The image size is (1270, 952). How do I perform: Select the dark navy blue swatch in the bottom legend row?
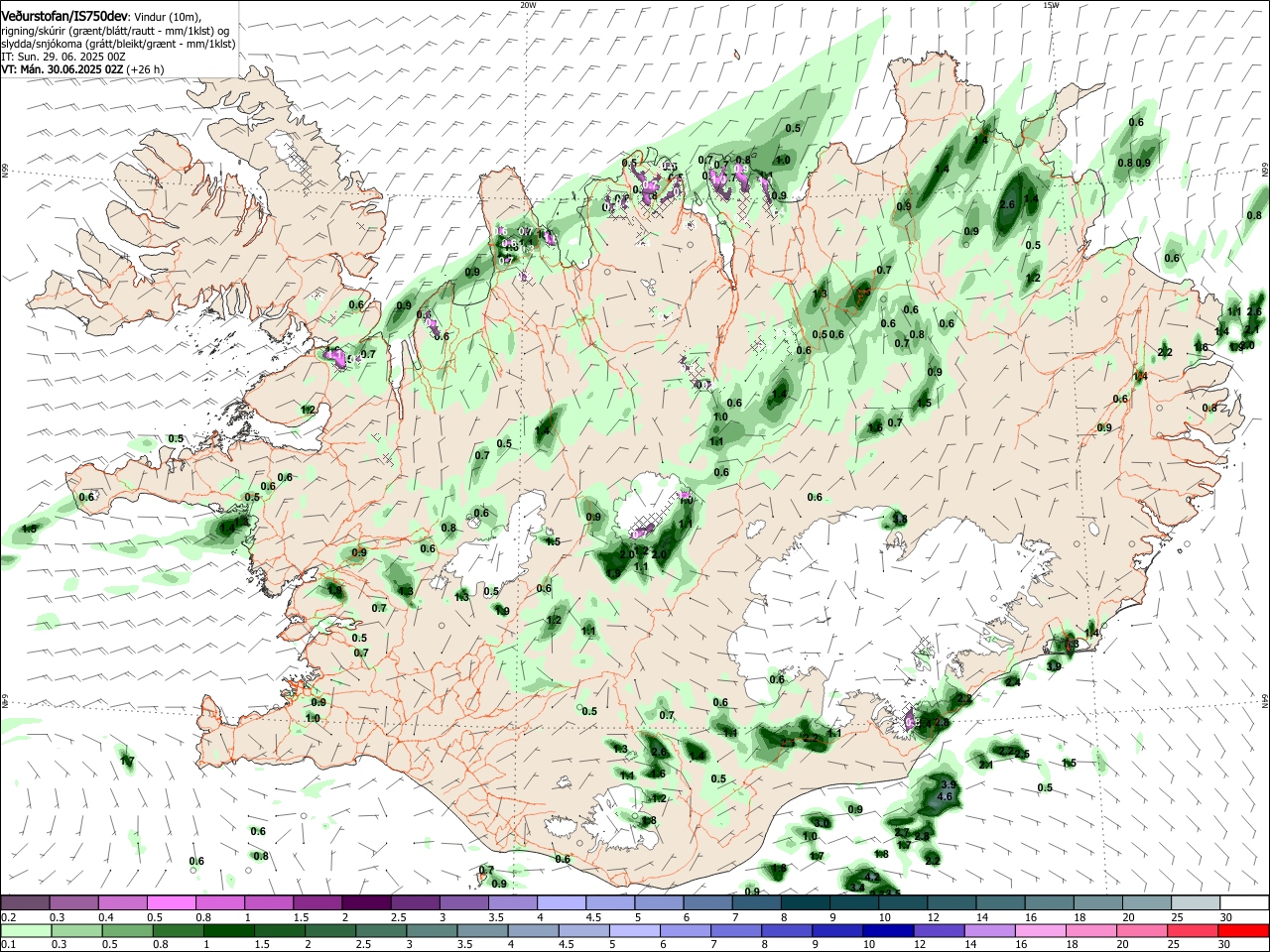[887, 930]
